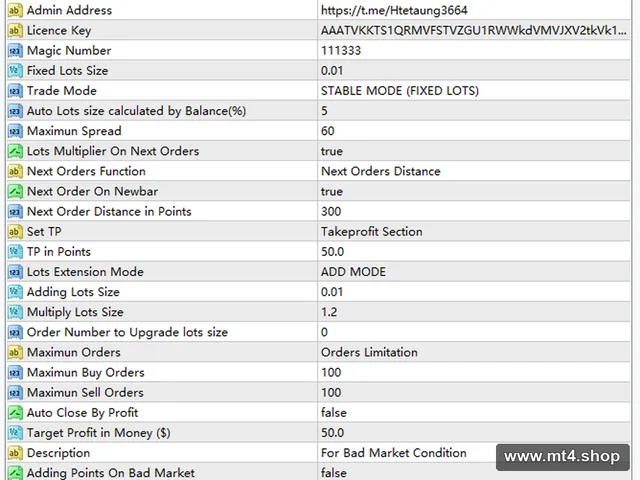Select the 'Licence Key' parameter name
The height and width of the screenshot is (480, 640).
pyautogui.click(x=59, y=31)
